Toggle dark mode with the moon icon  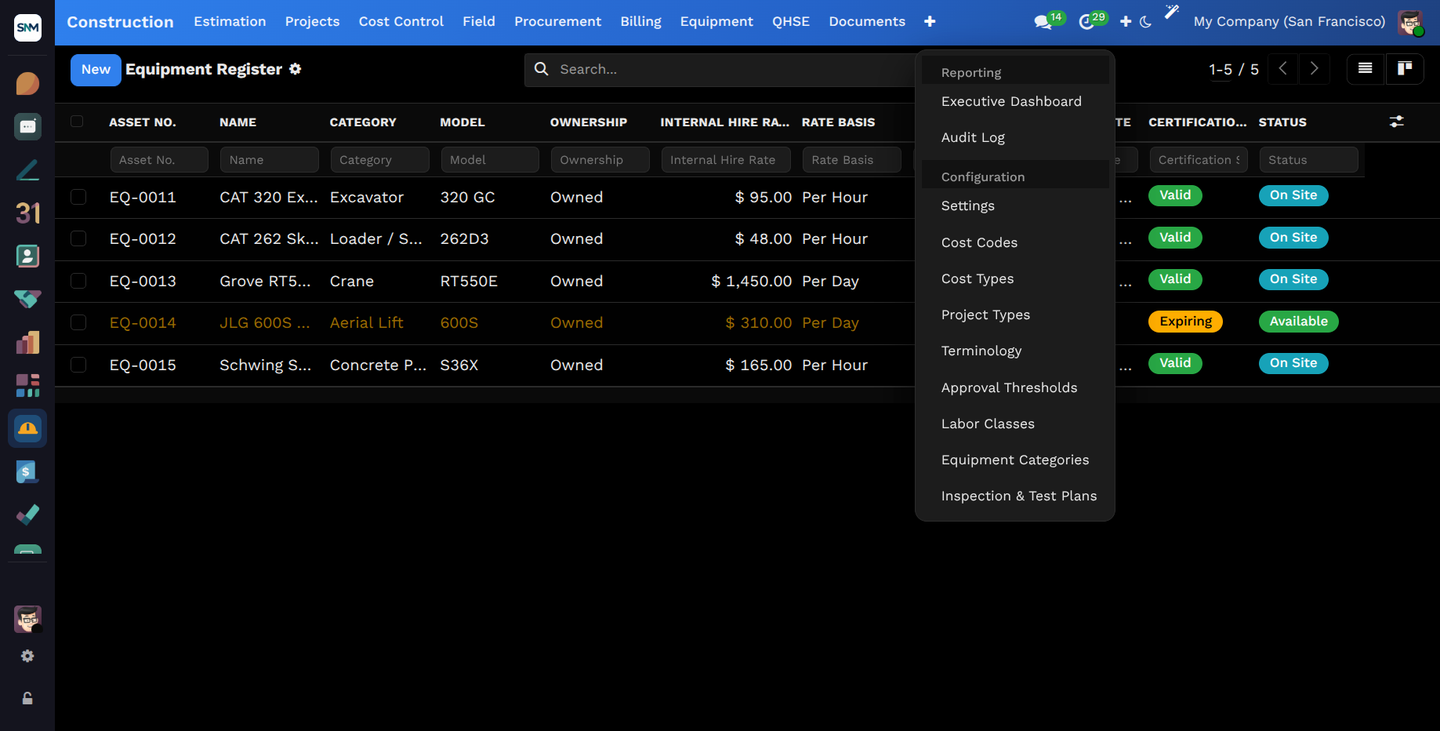(x=1146, y=22)
